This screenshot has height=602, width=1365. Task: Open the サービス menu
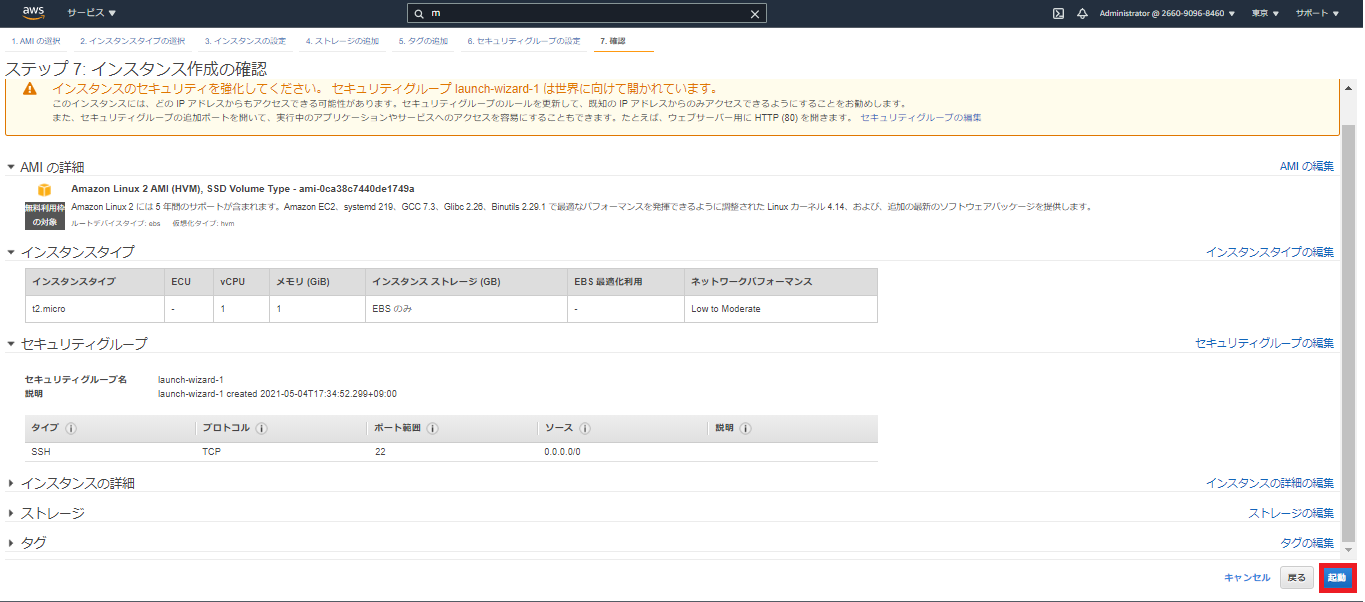(x=91, y=14)
